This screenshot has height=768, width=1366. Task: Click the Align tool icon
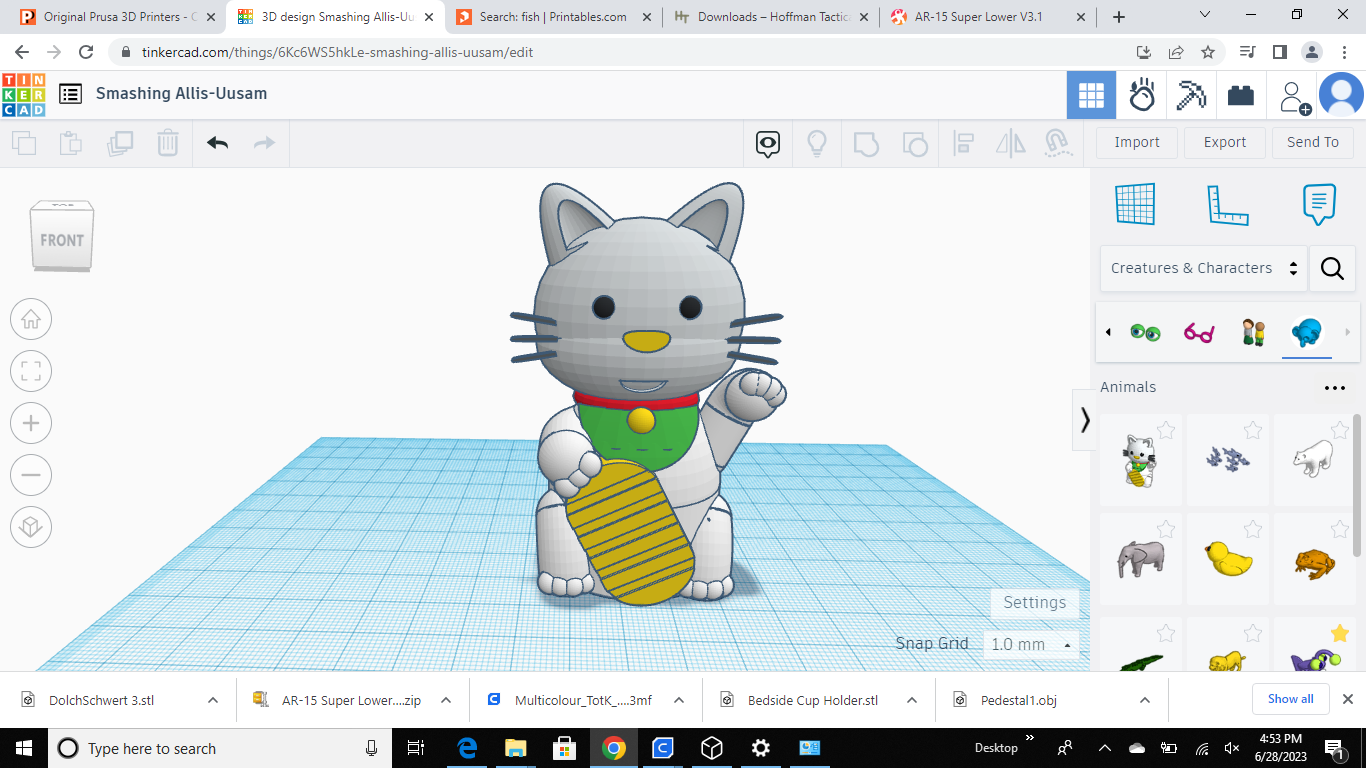[963, 144]
